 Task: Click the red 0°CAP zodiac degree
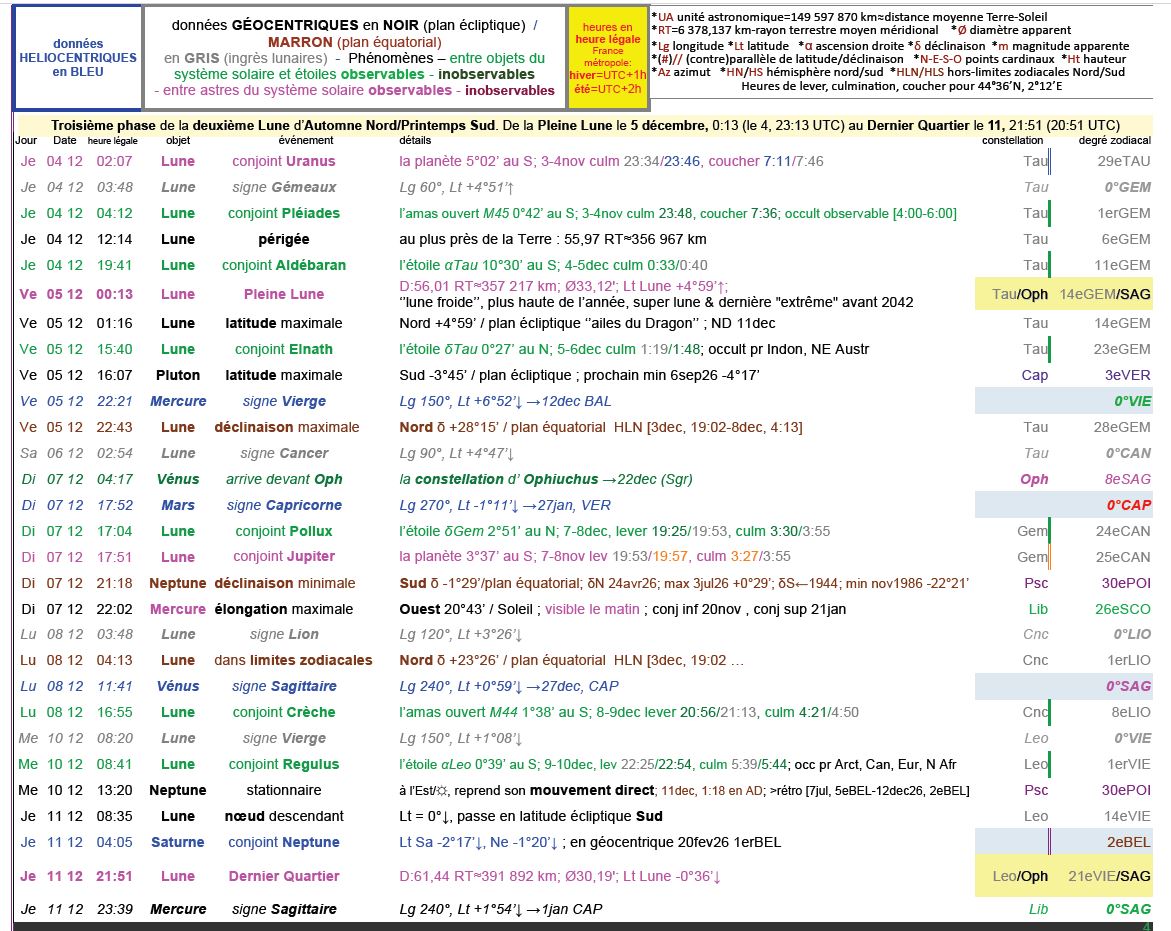[1128, 505]
